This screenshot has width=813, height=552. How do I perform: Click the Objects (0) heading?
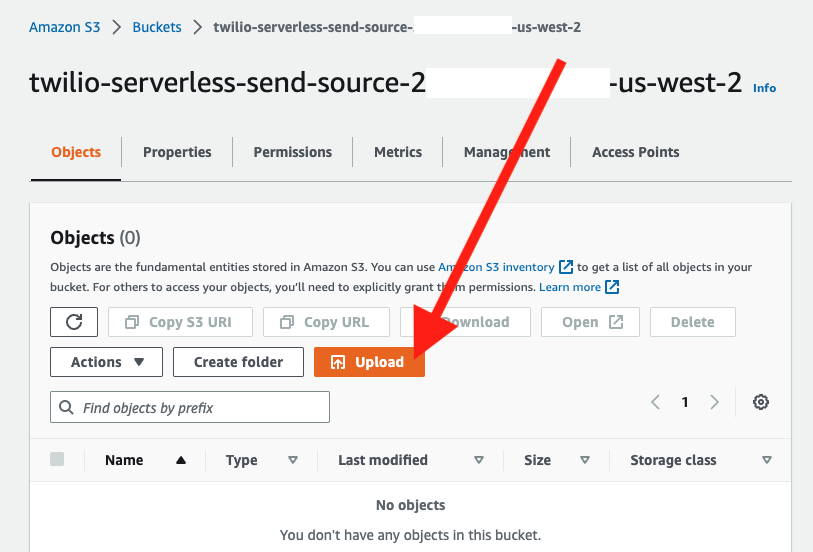pos(95,237)
